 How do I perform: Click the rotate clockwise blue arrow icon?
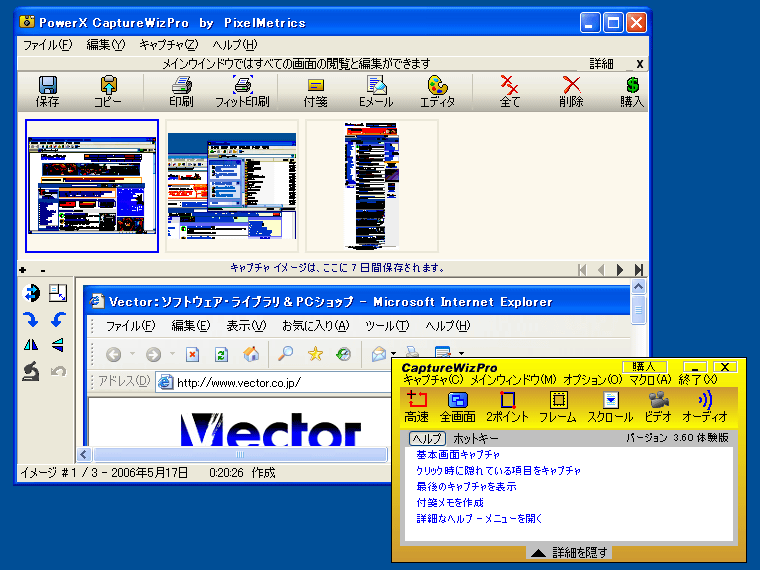[x=31, y=319]
